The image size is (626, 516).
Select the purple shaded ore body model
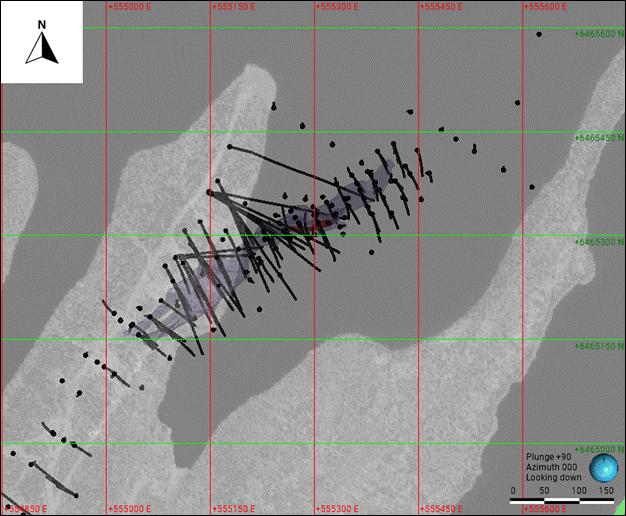[x=200, y=290]
